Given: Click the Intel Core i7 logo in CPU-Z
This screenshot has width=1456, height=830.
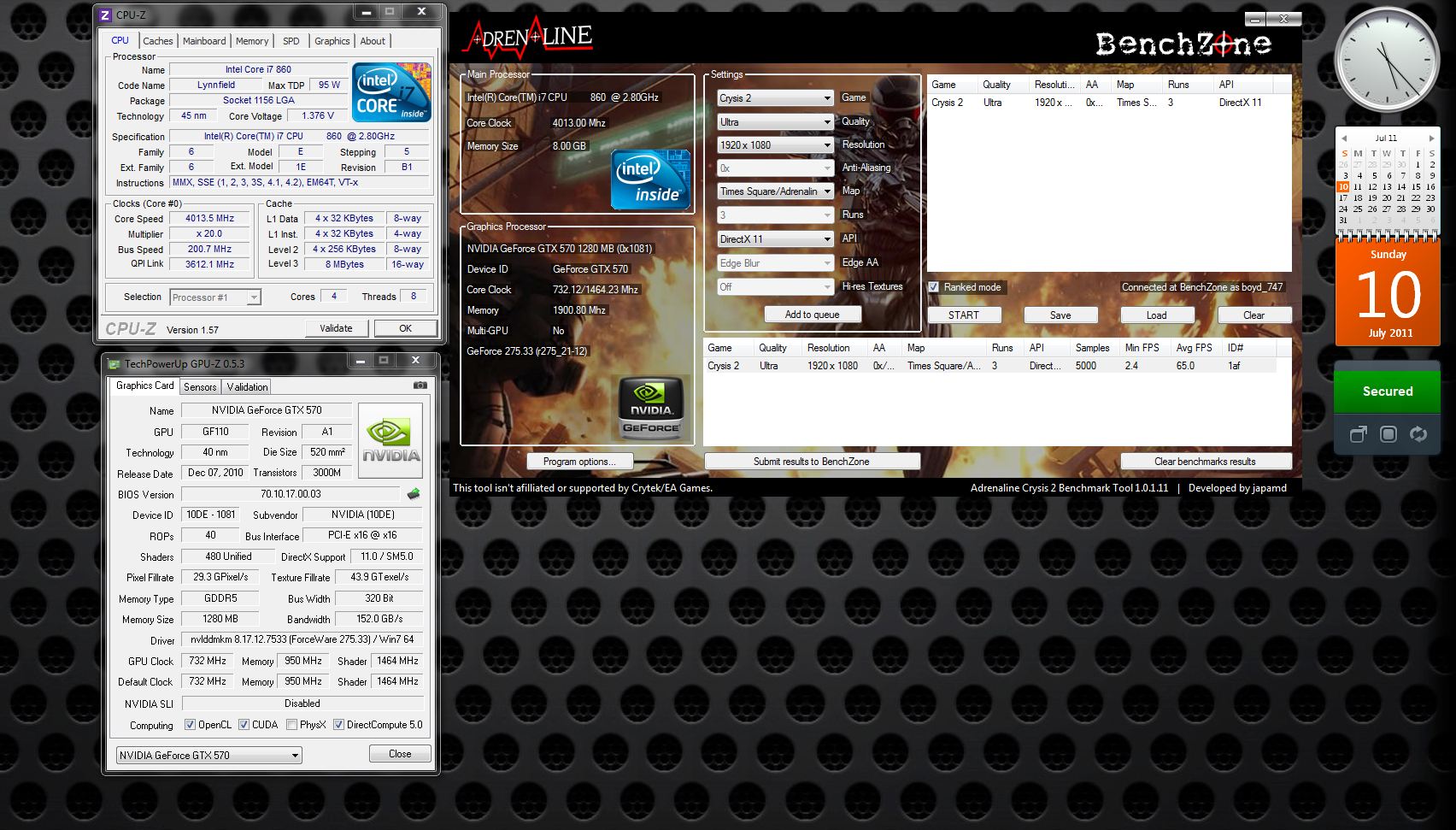Looking at the screenshot, I should [391, 92].
